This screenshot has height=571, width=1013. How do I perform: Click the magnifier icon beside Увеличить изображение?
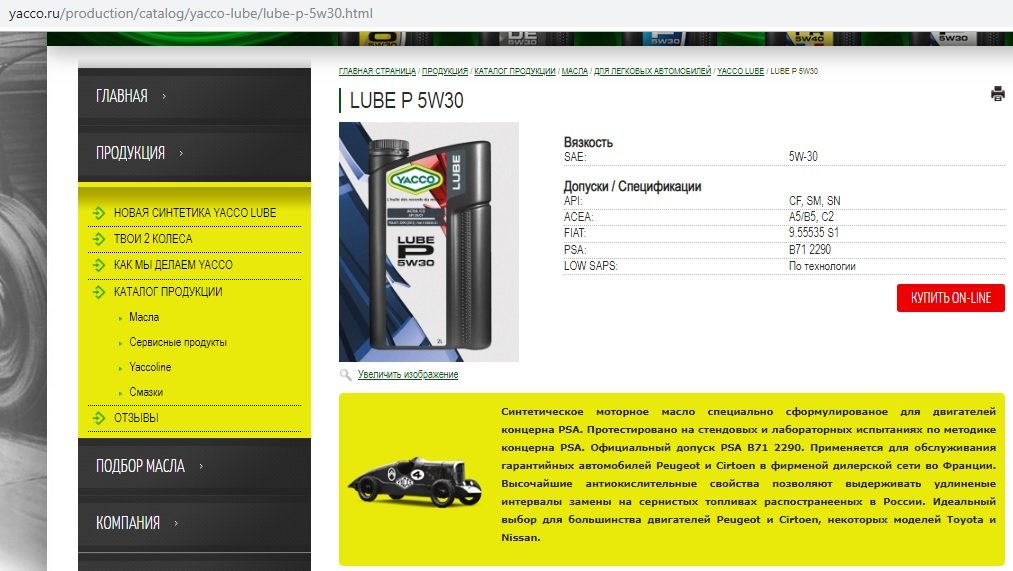tap(346, 375)
